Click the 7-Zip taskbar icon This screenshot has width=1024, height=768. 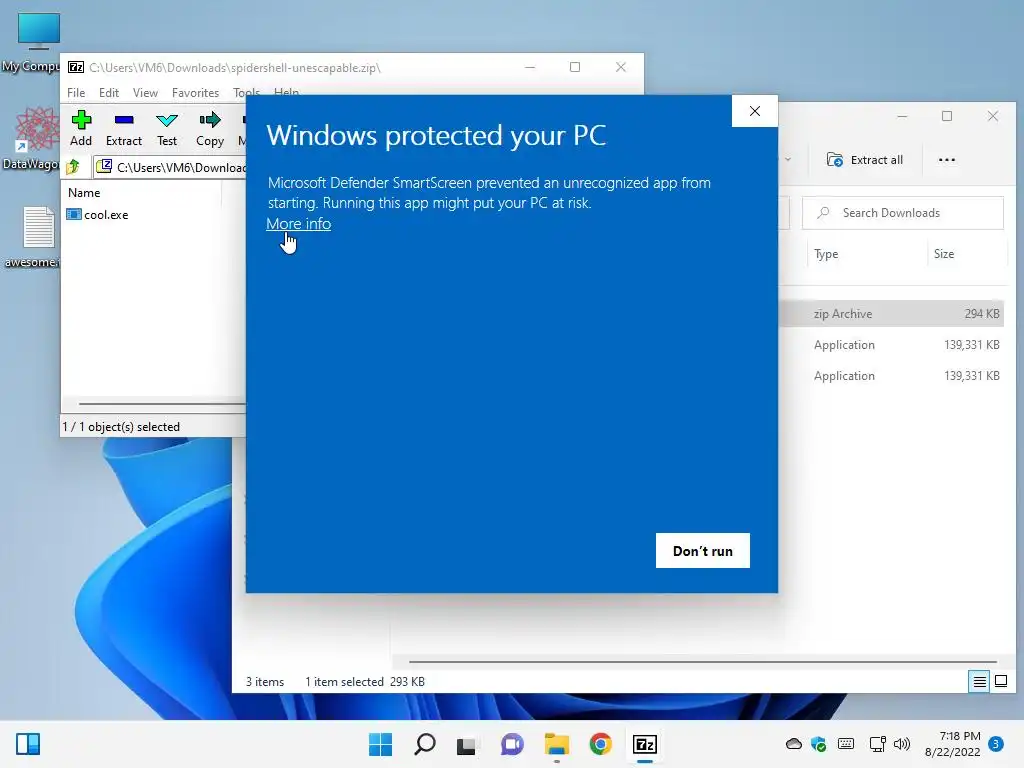tap(645, 744)
